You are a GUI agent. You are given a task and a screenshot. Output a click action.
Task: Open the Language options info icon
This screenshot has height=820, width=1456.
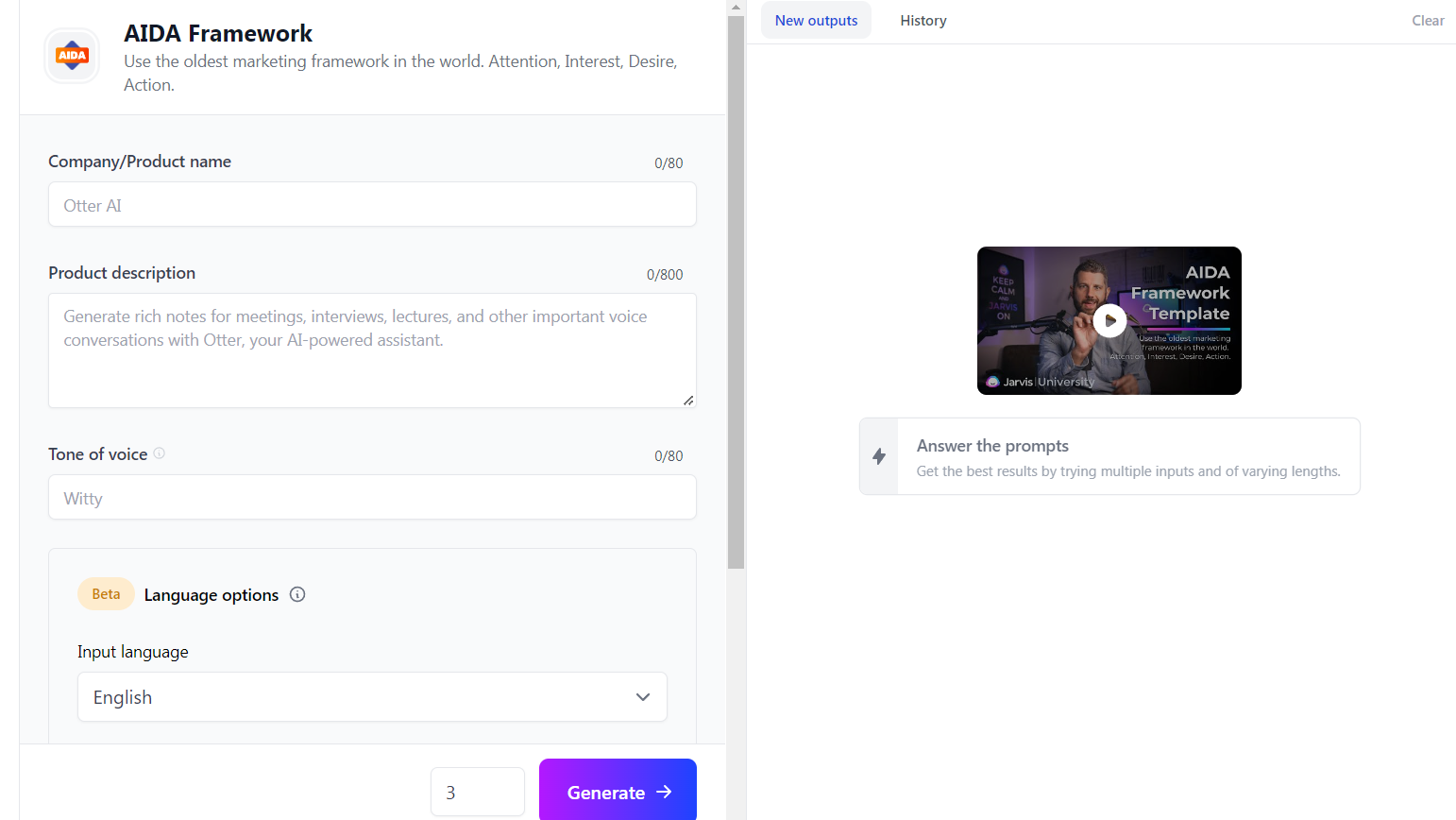click(297, 594)
